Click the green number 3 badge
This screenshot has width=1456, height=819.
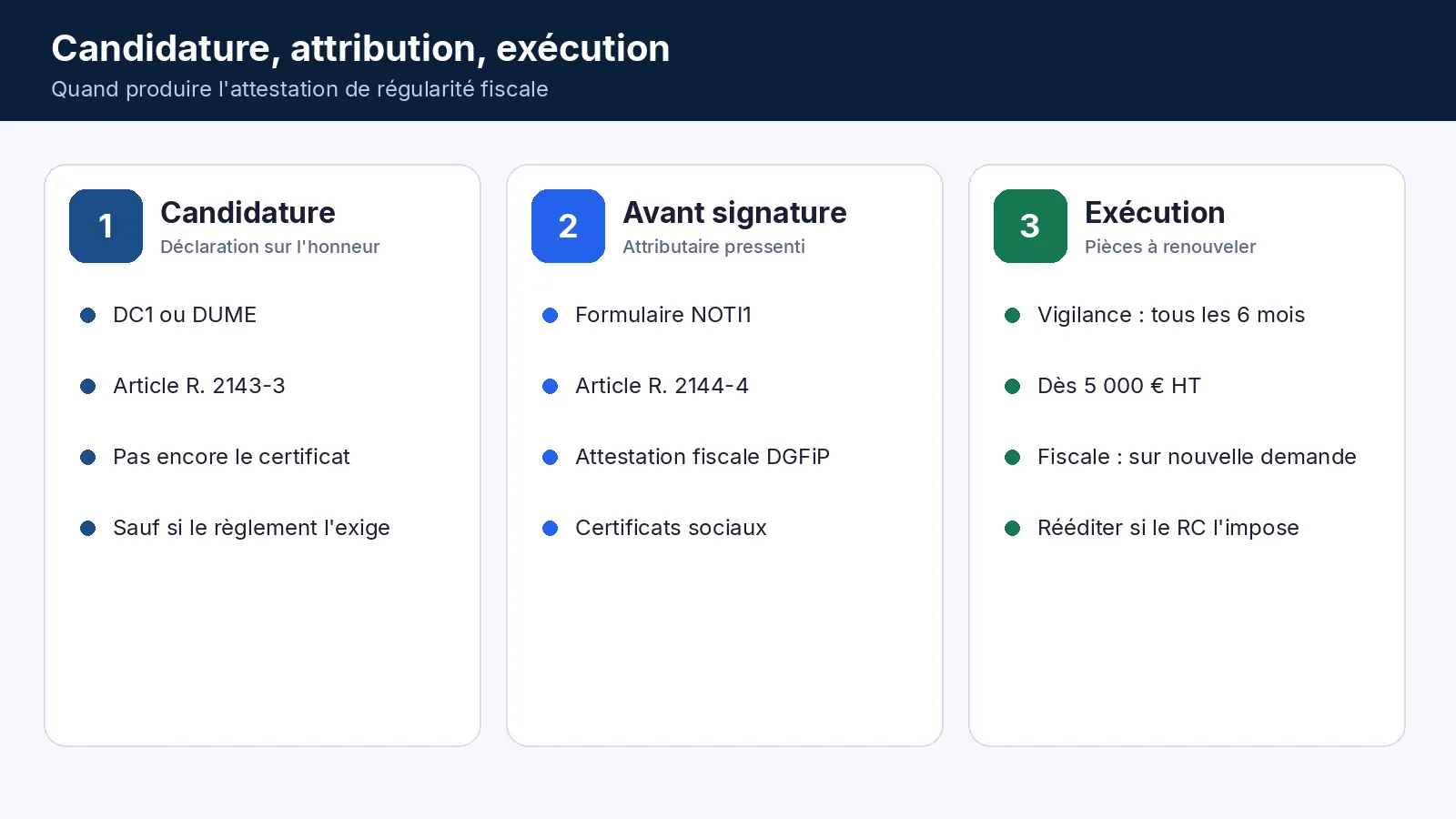click(x=1030, y=226)
